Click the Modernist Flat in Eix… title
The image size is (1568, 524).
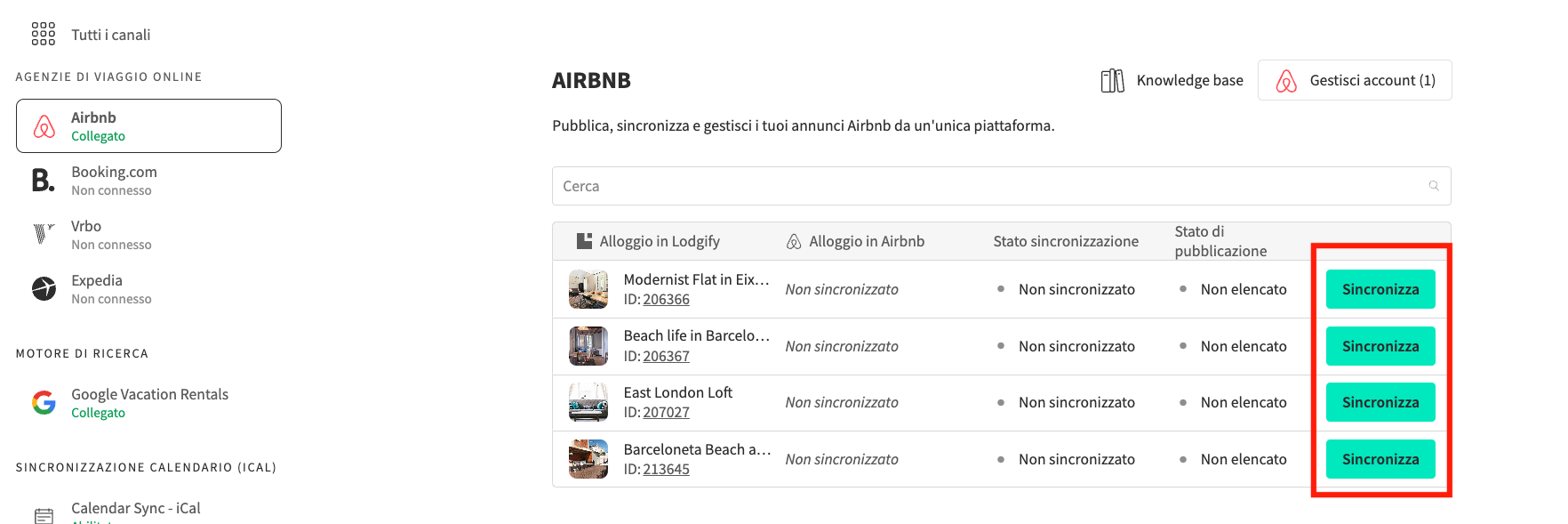[x=696, y=279]
